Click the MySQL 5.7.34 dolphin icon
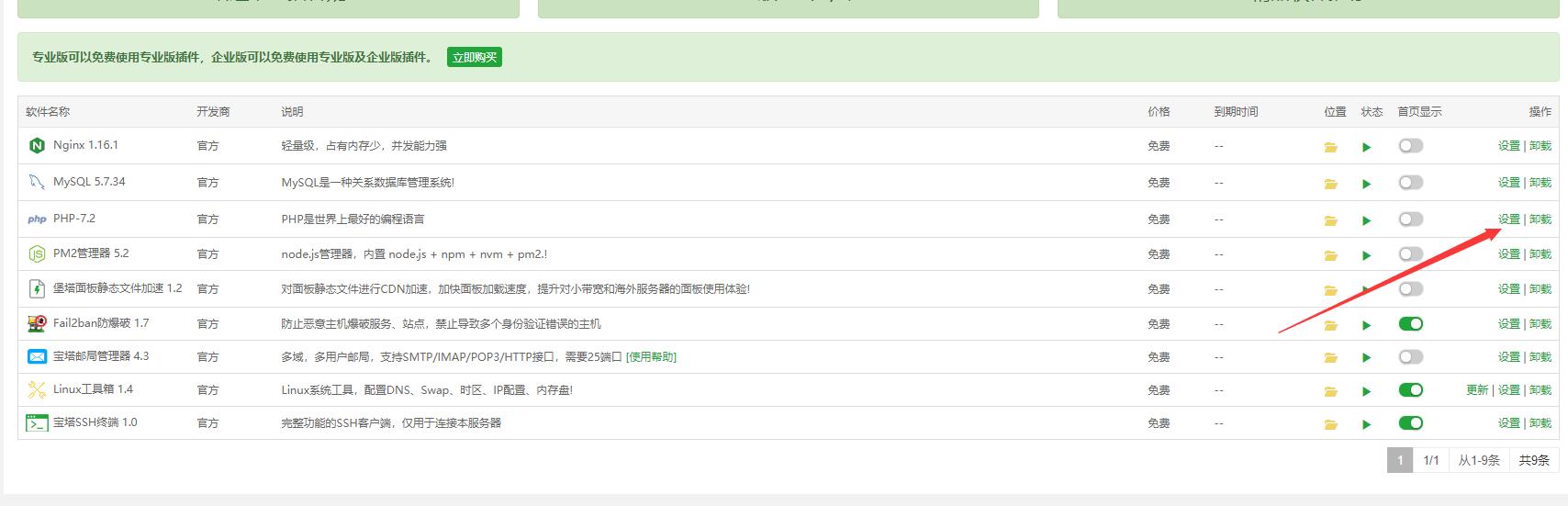The height and width of the screenshot is (506, 1568). tap(37, 182)
